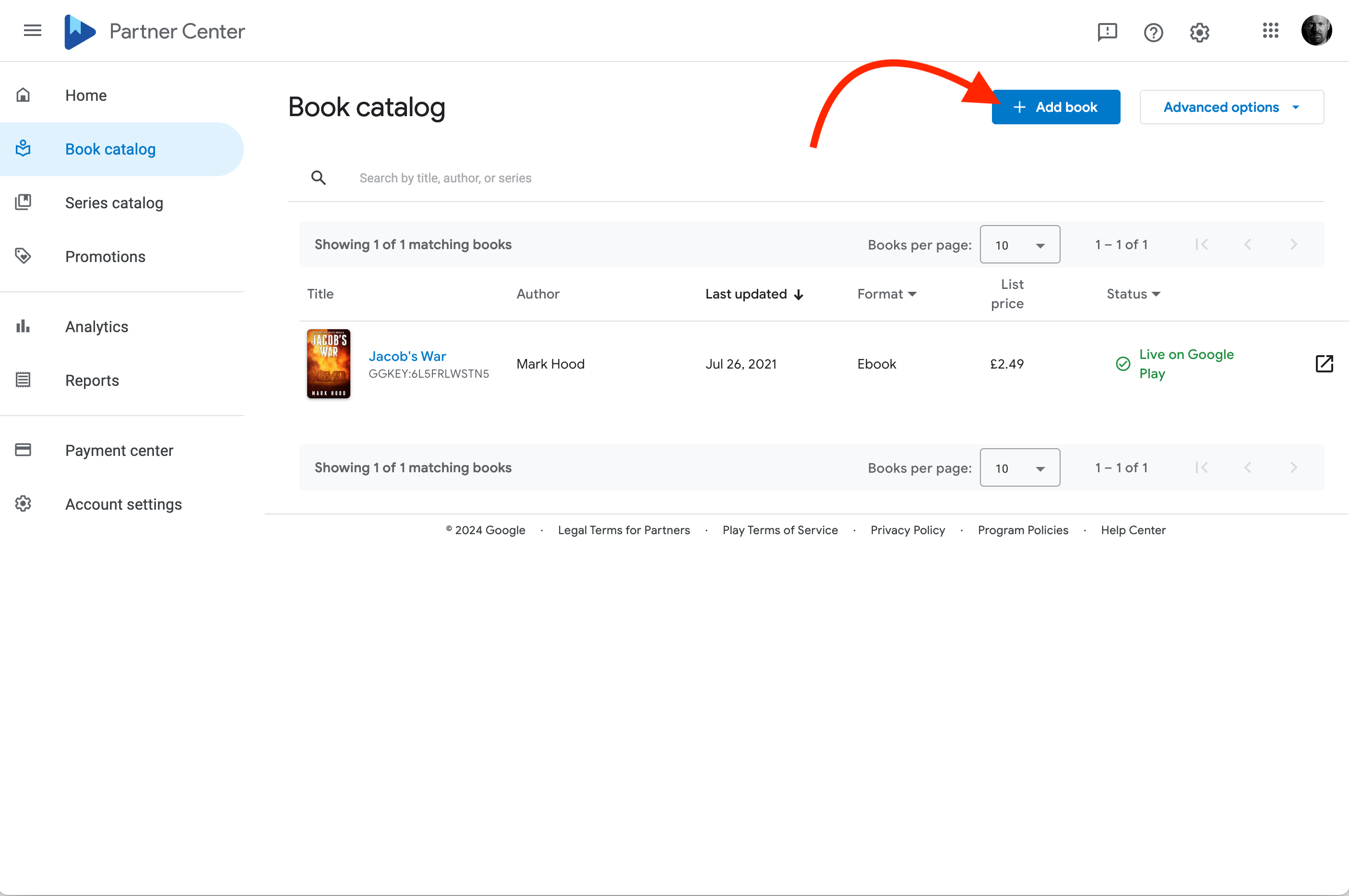
Task: Expand the Advanced options dropdown
Action: tap(1231, 107)
